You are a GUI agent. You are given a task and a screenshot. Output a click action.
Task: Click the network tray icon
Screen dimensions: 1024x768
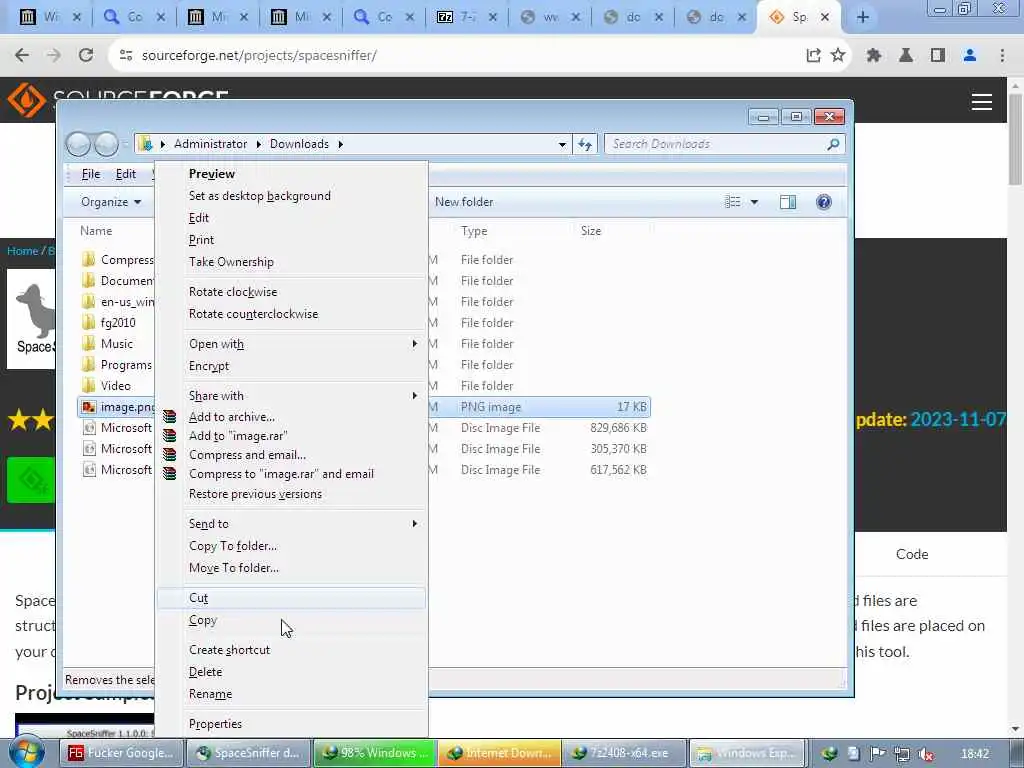coord(902,754)
